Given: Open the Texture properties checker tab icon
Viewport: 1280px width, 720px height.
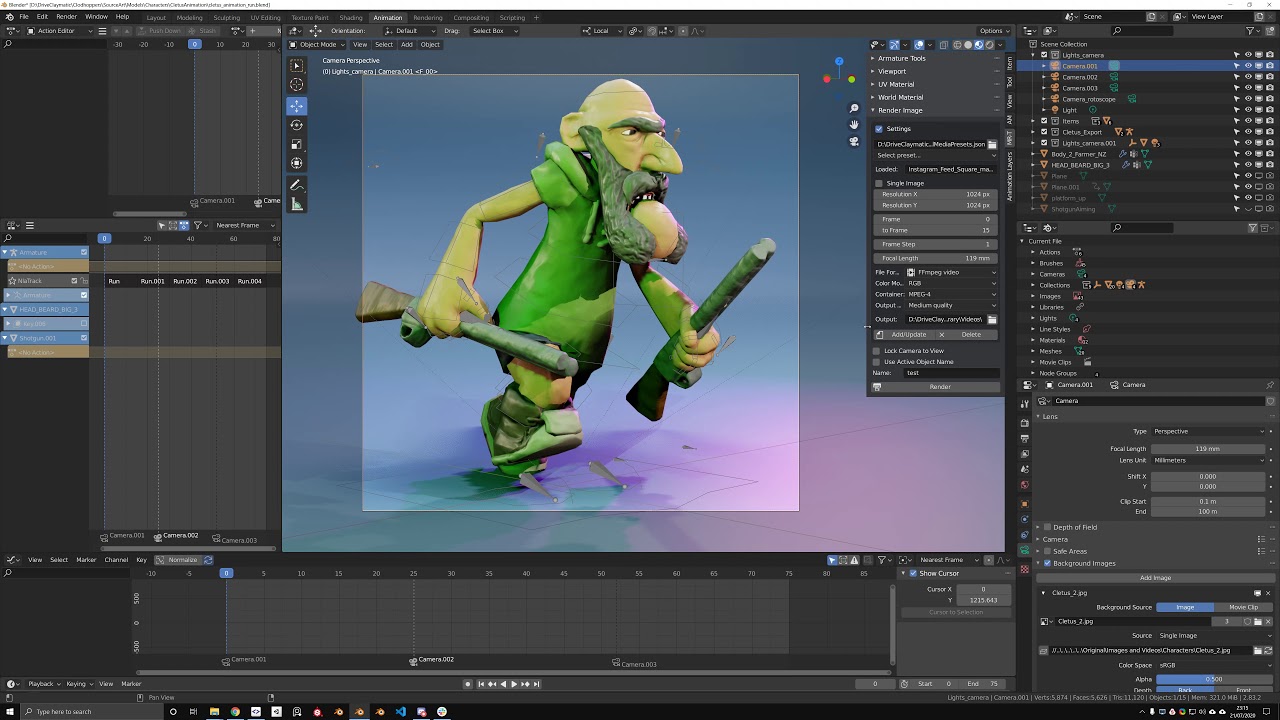Looking at the screenshot, I should pos(1024,569).
